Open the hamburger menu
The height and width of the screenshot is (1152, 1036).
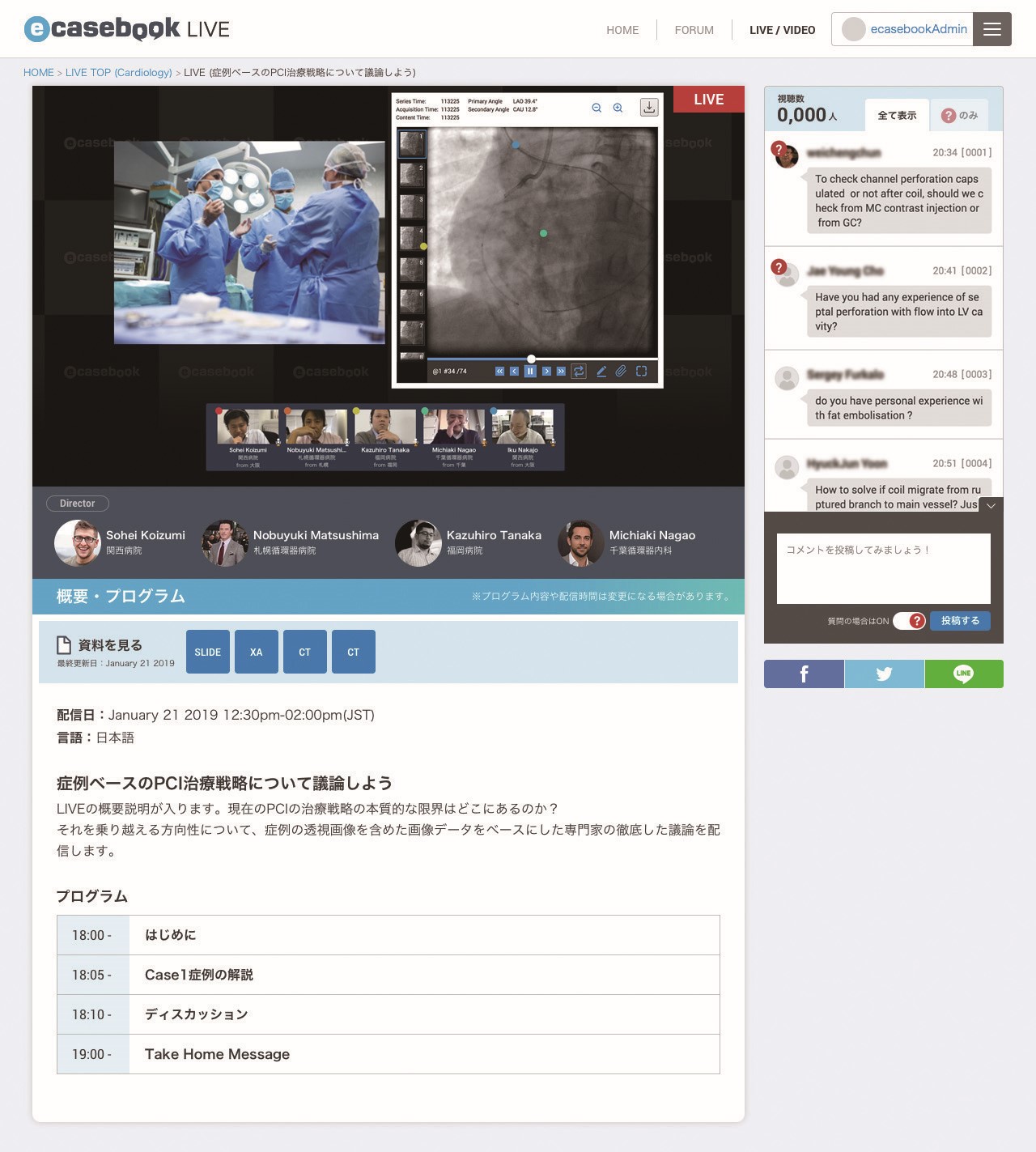tap(992, 29)
